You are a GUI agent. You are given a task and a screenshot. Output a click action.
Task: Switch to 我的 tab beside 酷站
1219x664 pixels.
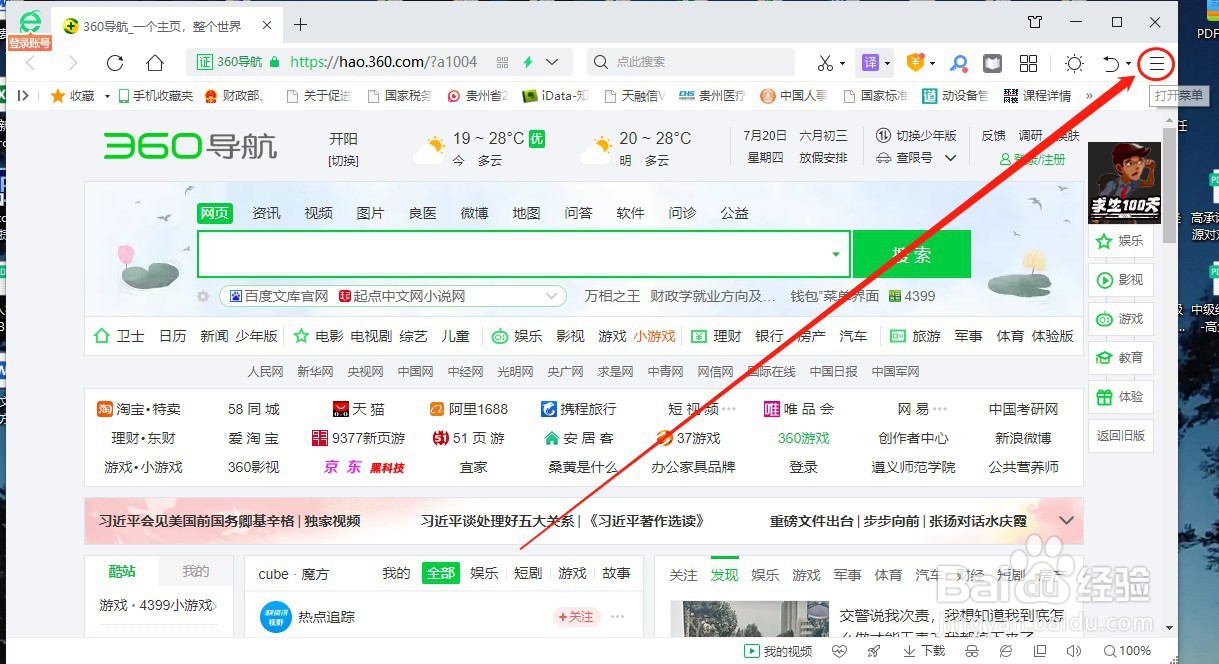coord(196,572)
